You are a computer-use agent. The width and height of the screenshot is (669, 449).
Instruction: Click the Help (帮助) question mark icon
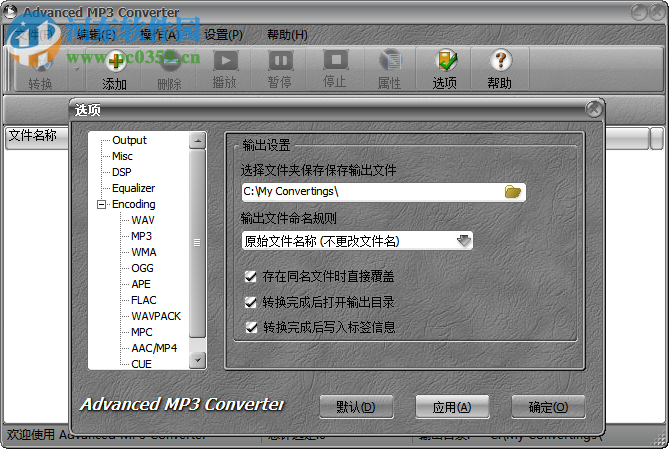(500, 61)
